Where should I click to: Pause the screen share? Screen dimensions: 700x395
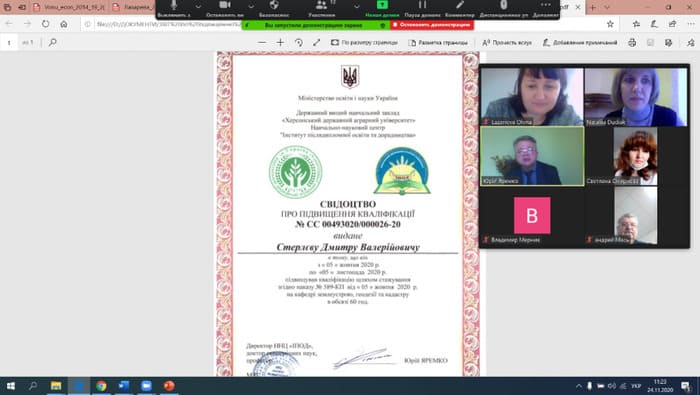422,8
